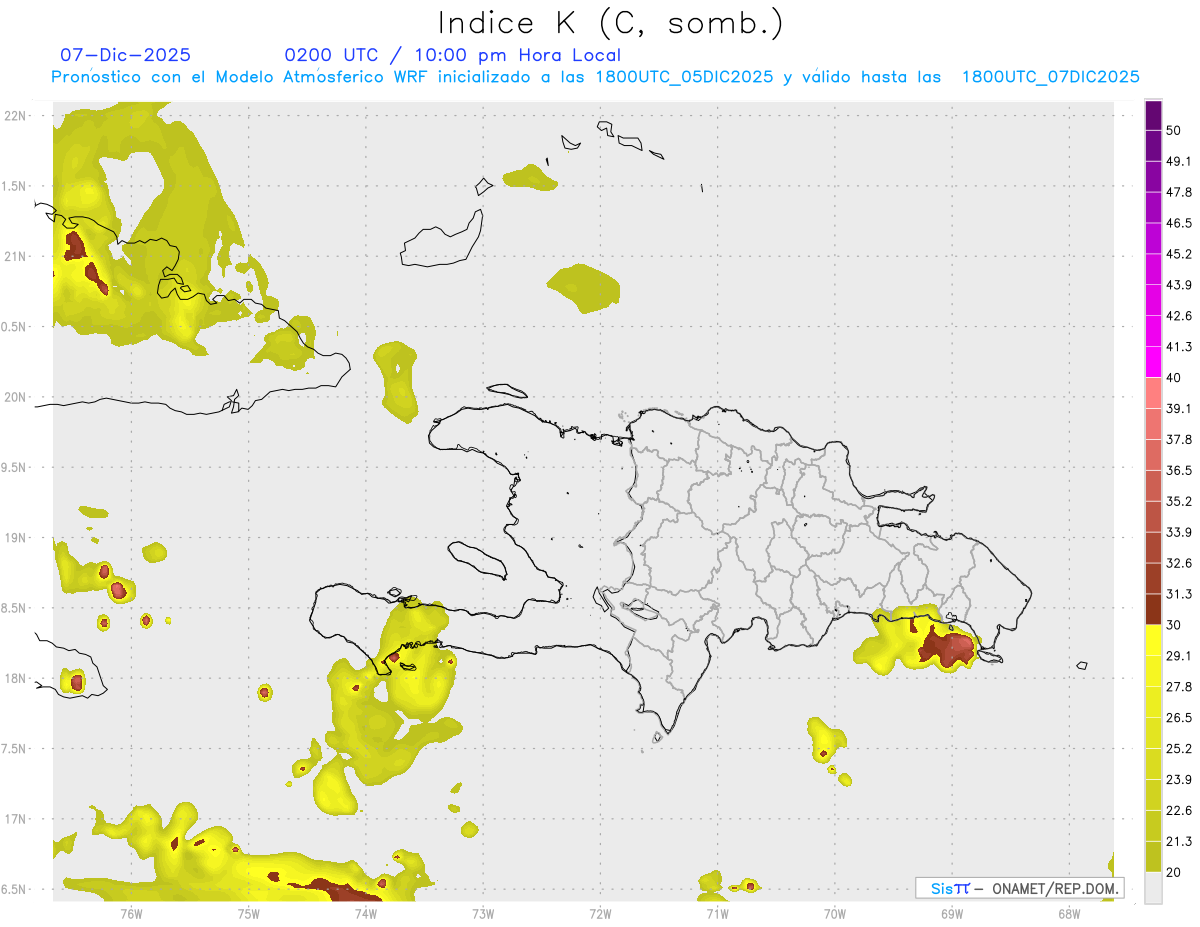Pick the bright yellow swatch between 29.1 and 30

(x=1153, y=640)
